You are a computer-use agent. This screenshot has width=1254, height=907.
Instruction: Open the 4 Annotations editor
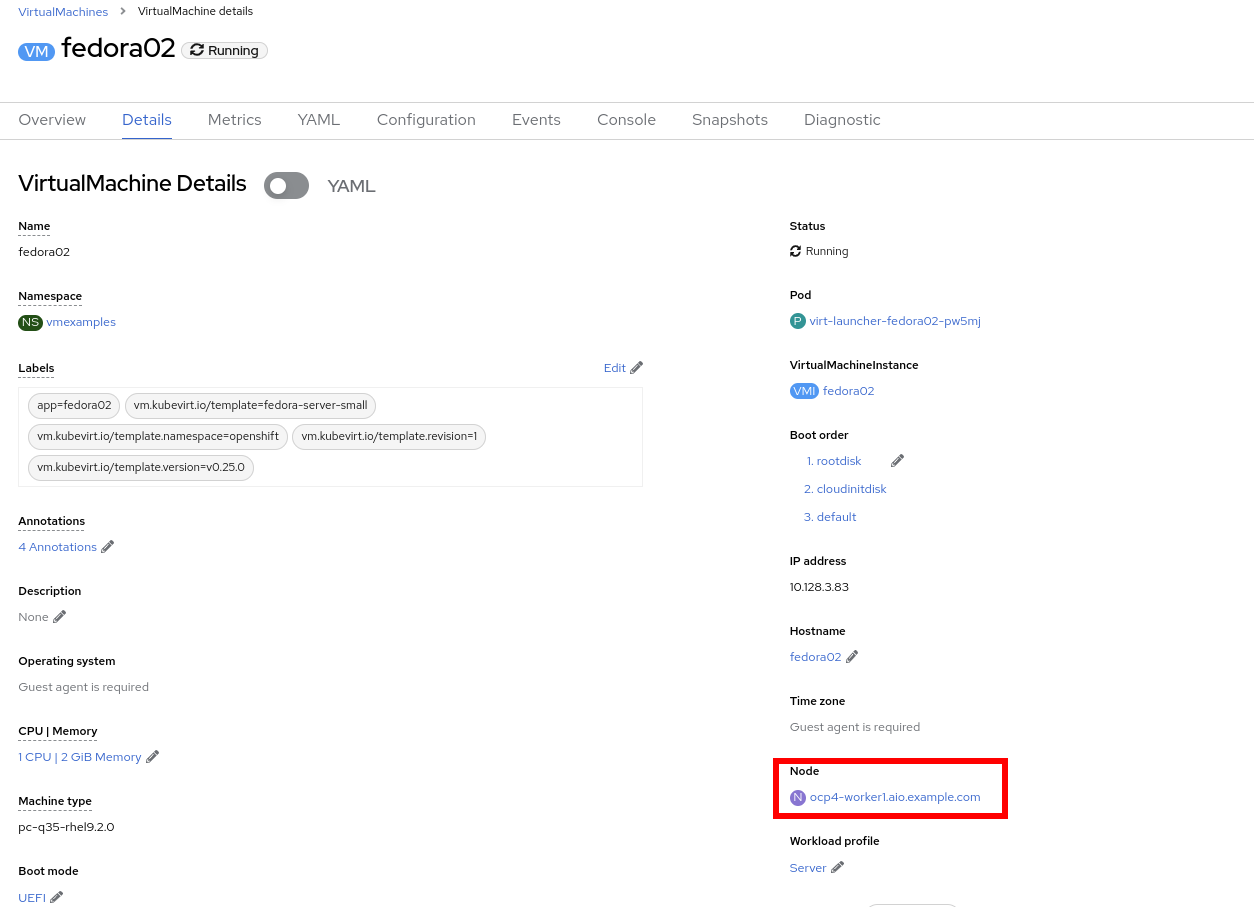(x=57, y=546)
